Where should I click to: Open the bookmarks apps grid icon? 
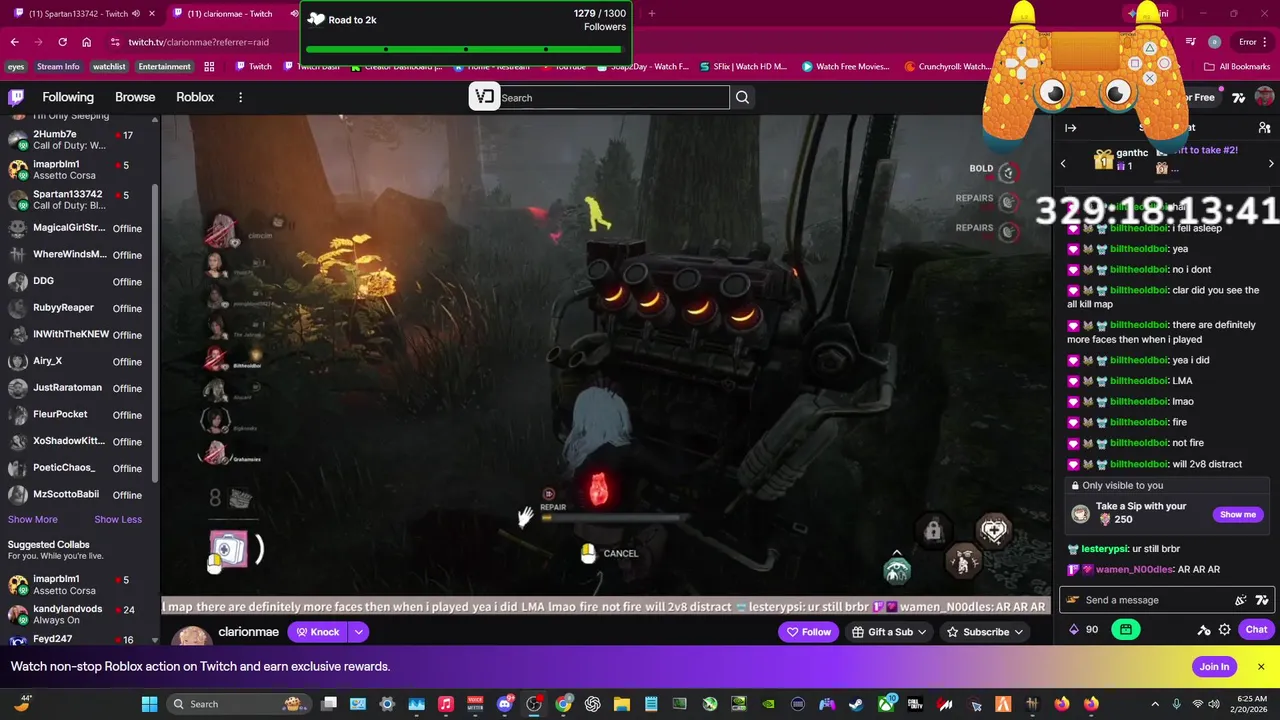[x=209, y=67]
